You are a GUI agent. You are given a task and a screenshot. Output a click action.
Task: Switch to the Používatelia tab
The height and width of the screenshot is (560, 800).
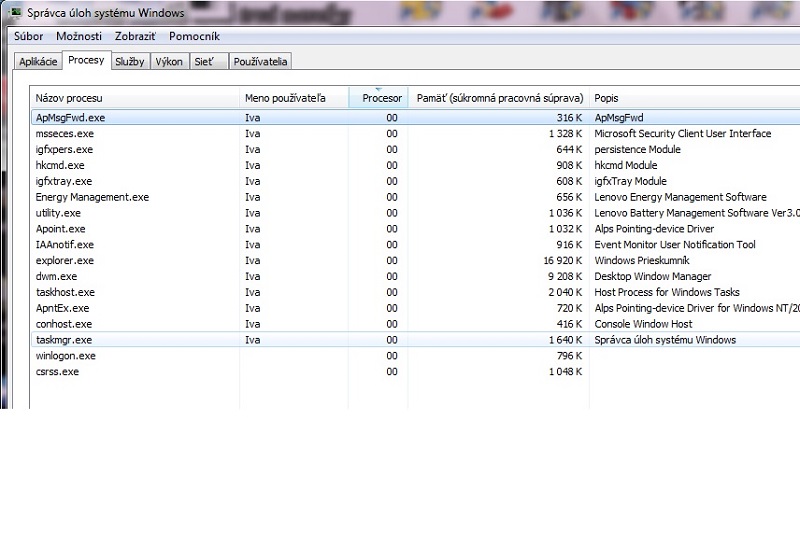260,62
